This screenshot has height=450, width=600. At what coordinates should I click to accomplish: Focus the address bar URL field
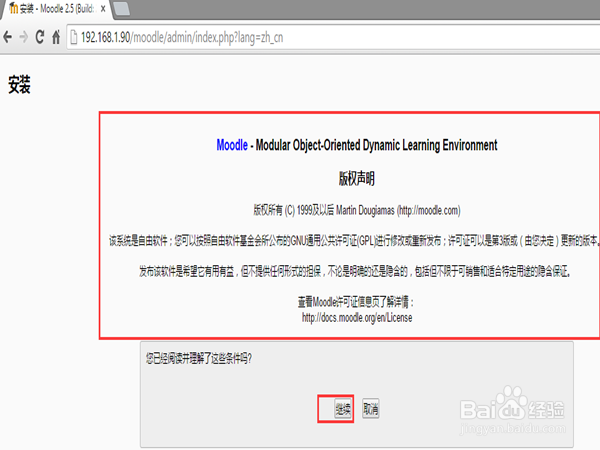[x=333, y=38]
